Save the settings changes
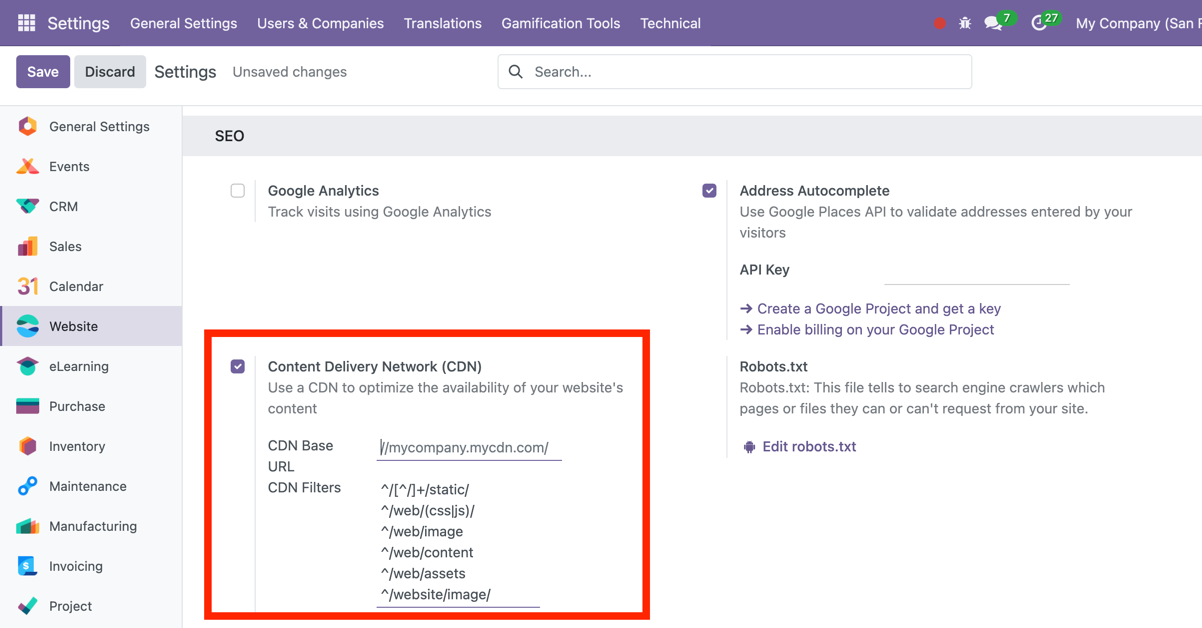The width and height of the screenshot is (1202, 628). [43, 72]
